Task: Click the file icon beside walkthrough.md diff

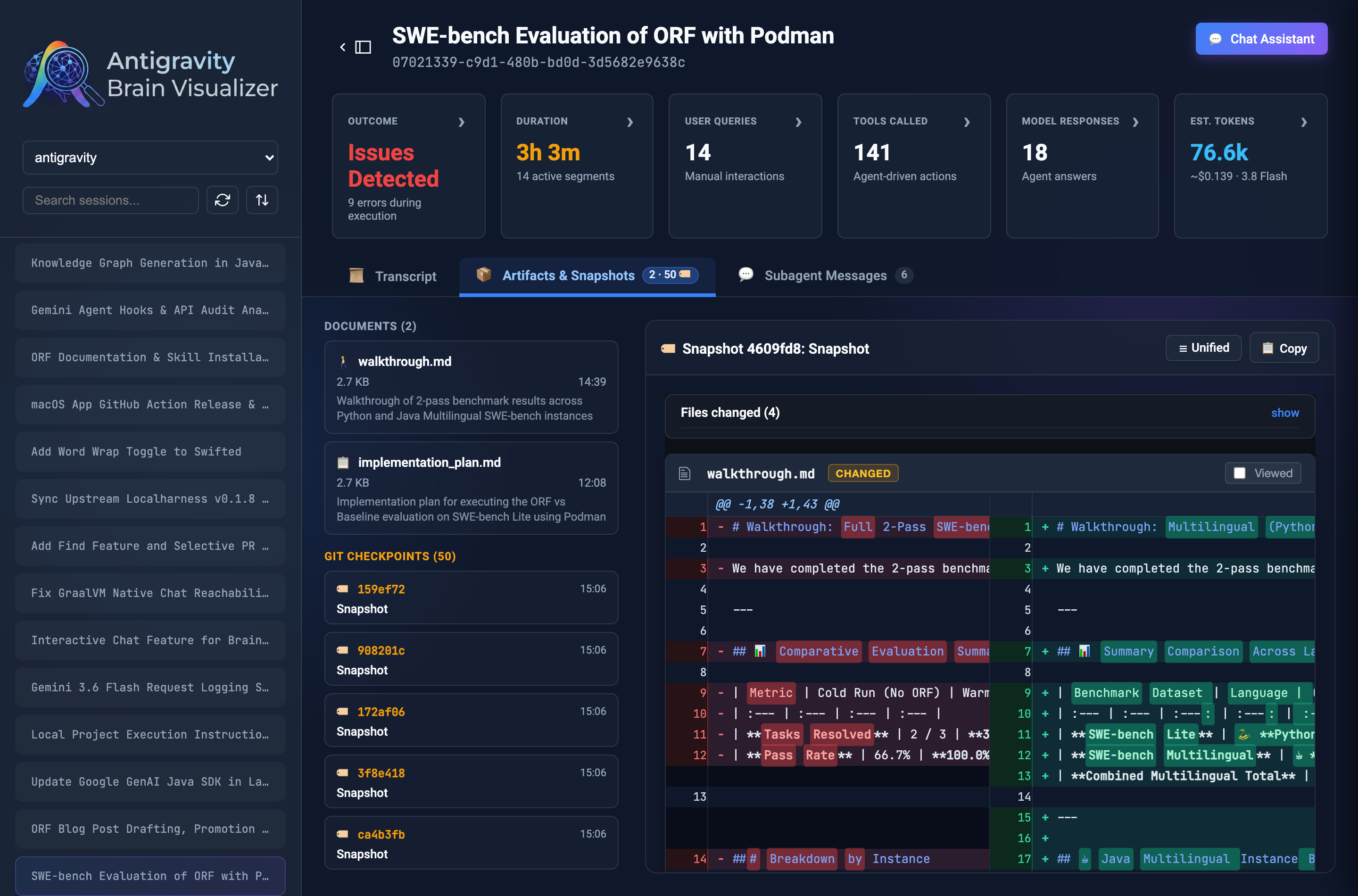Action: tap(685, 473)
